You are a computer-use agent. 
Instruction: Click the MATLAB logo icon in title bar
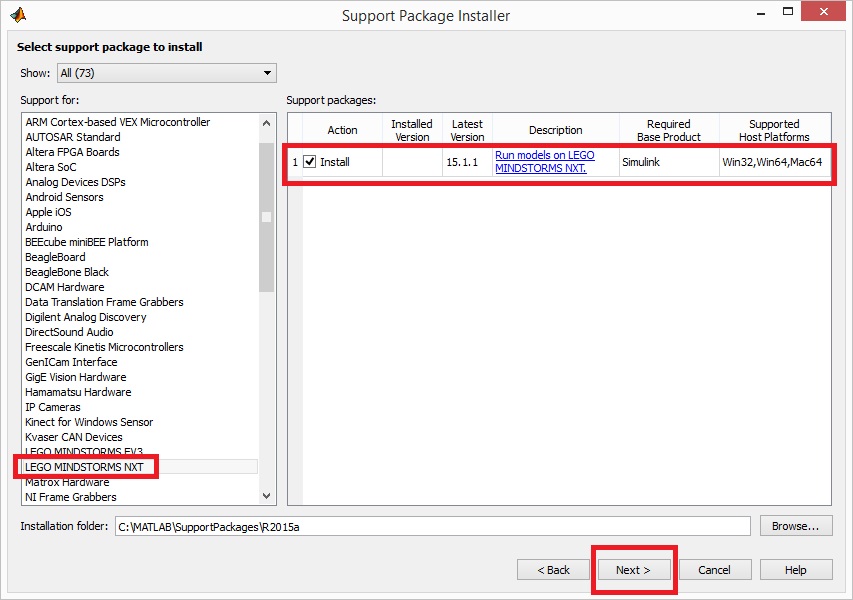pyautogui.click(x=18, y=15)
